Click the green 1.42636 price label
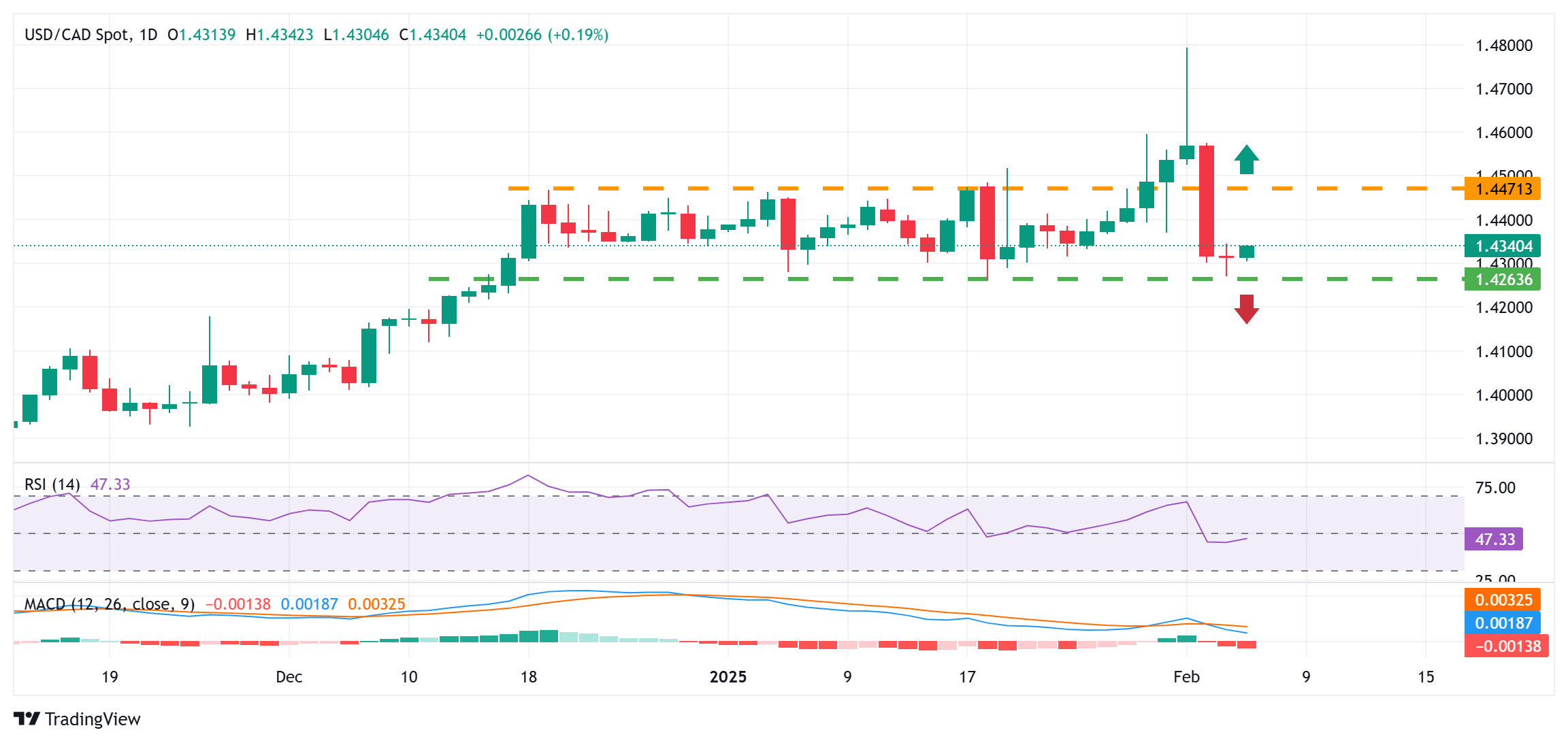The height and width of the screenshot is (743, 1568). (x=1503, y=279)
